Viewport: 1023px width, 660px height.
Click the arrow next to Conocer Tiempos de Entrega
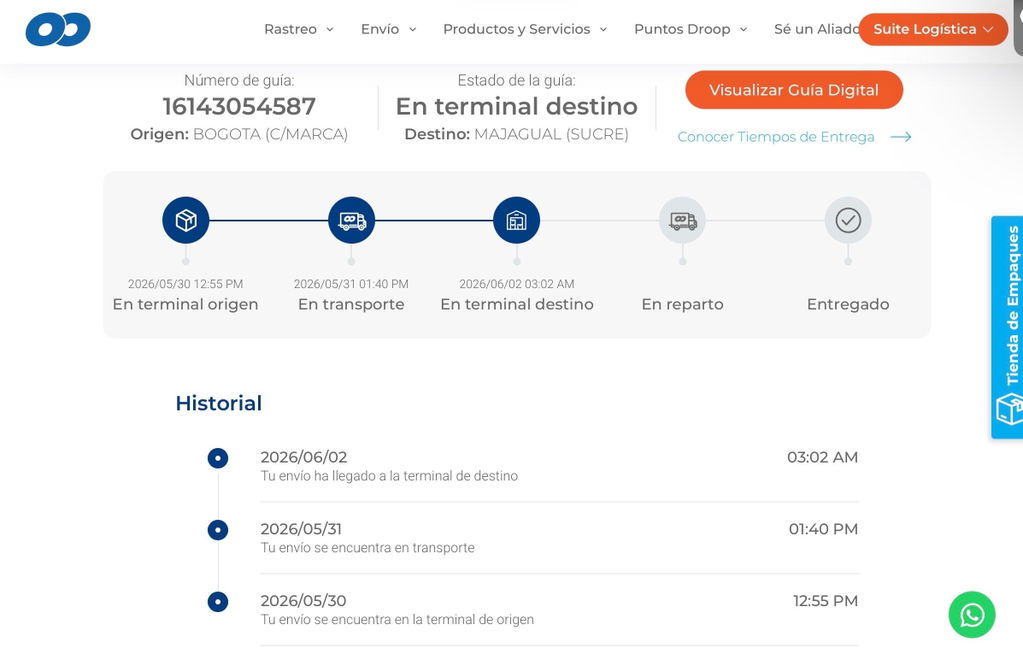[901, 137]
